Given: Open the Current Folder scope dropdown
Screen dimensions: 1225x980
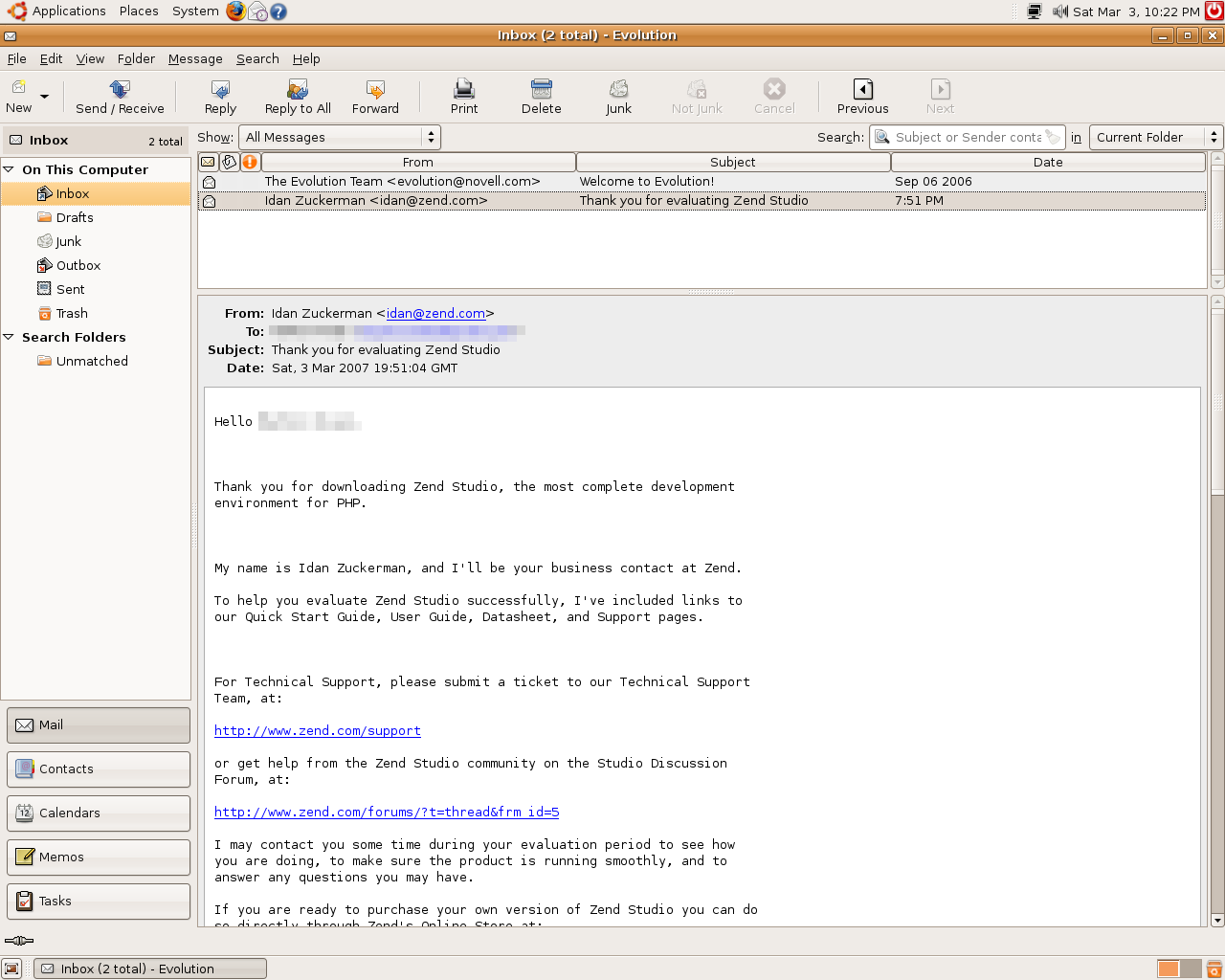Looking at the screenshot, I should 1155,137.
